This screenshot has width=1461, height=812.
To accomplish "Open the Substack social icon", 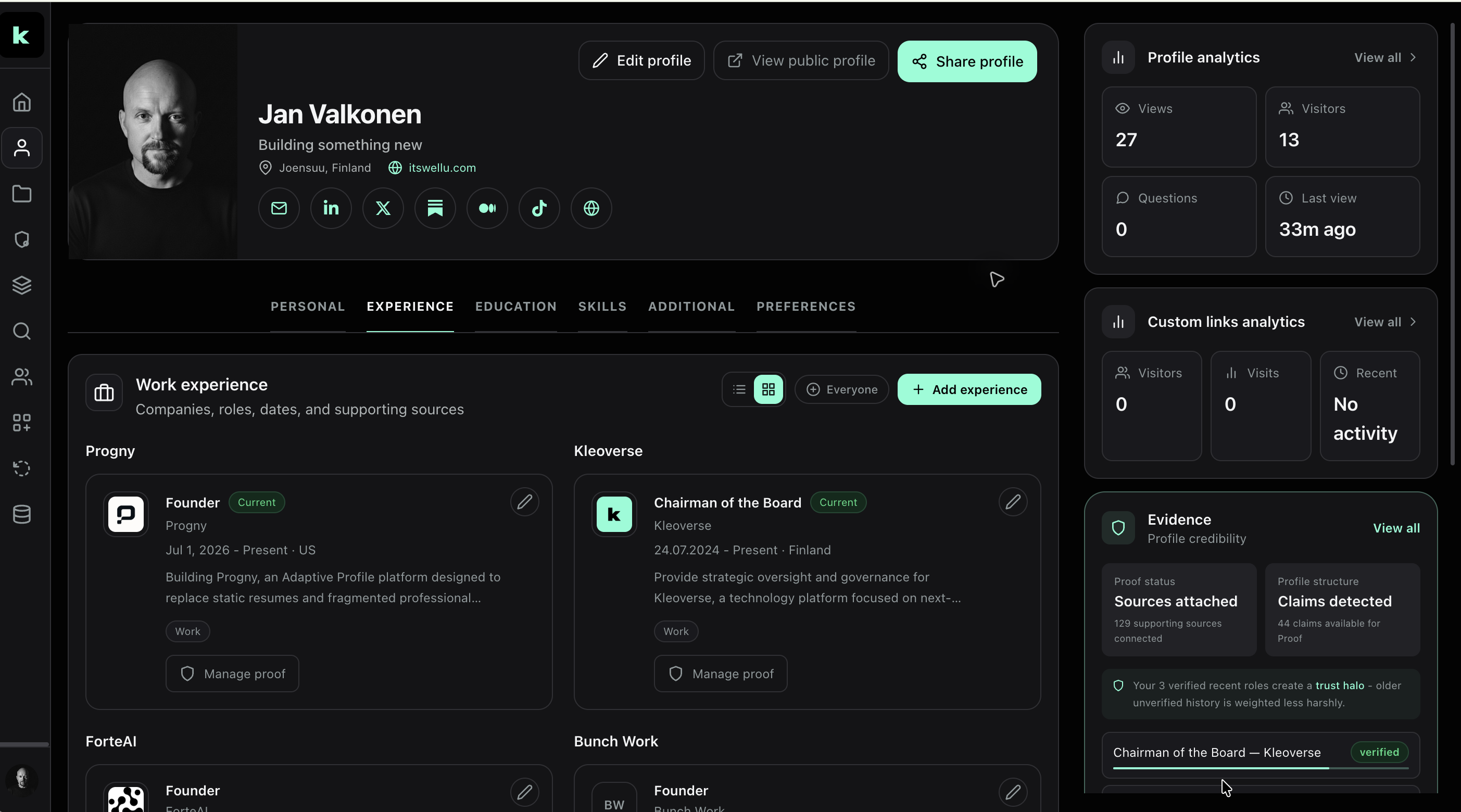I will pyautogui.click(x=435, y=208).
